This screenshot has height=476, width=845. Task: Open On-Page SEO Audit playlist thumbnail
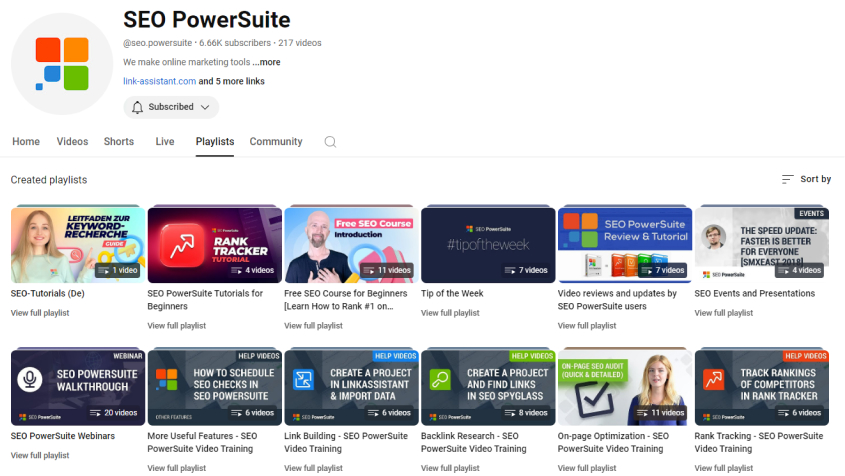coord(625,388)
